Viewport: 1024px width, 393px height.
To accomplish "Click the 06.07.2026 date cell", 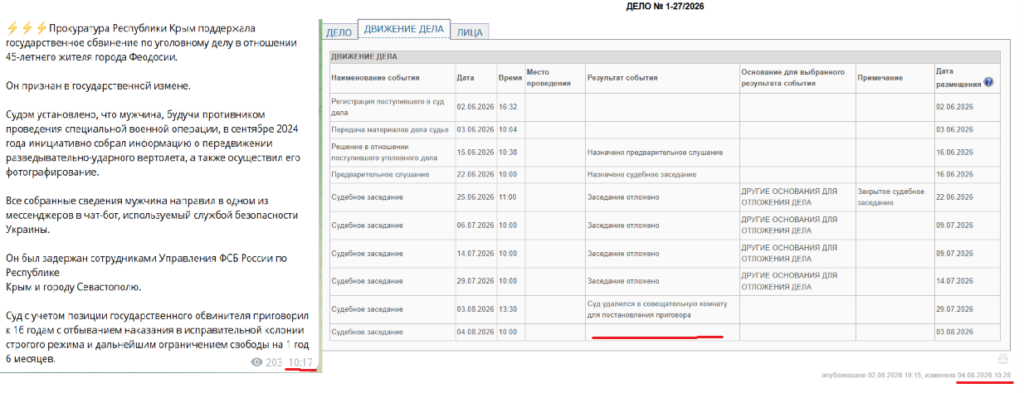I will point(475,225).
